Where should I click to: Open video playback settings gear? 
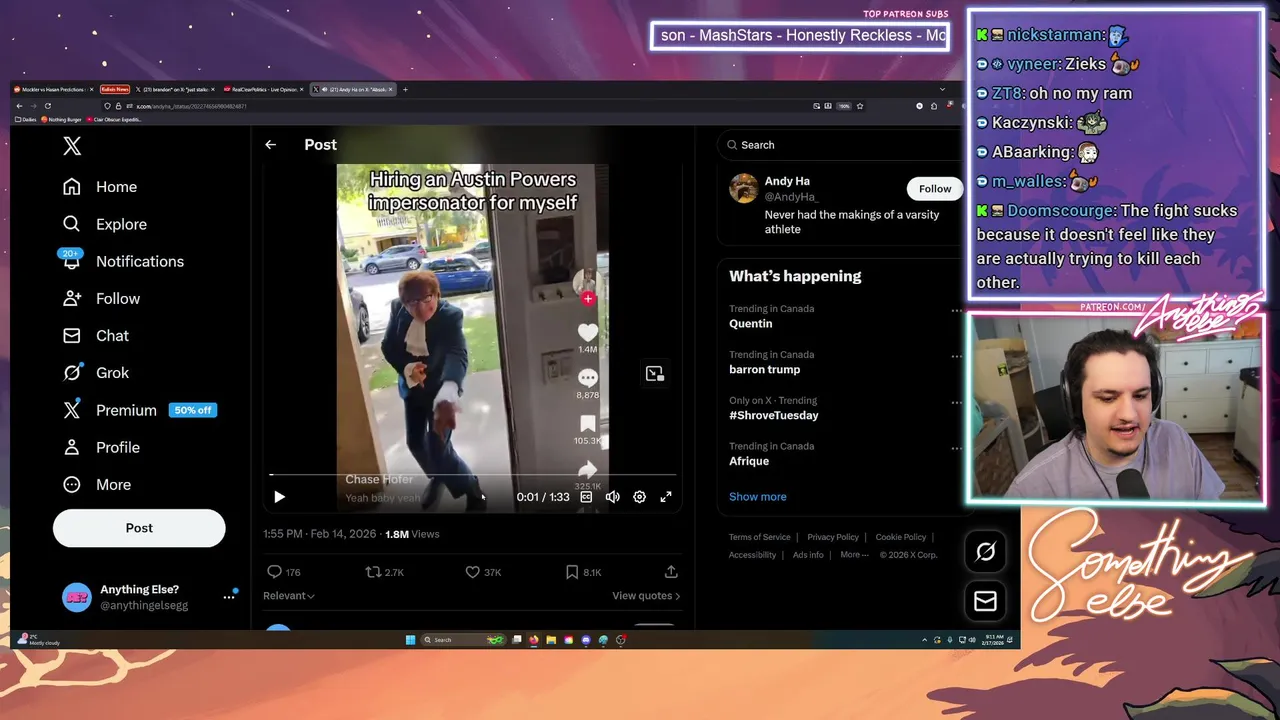640,497
